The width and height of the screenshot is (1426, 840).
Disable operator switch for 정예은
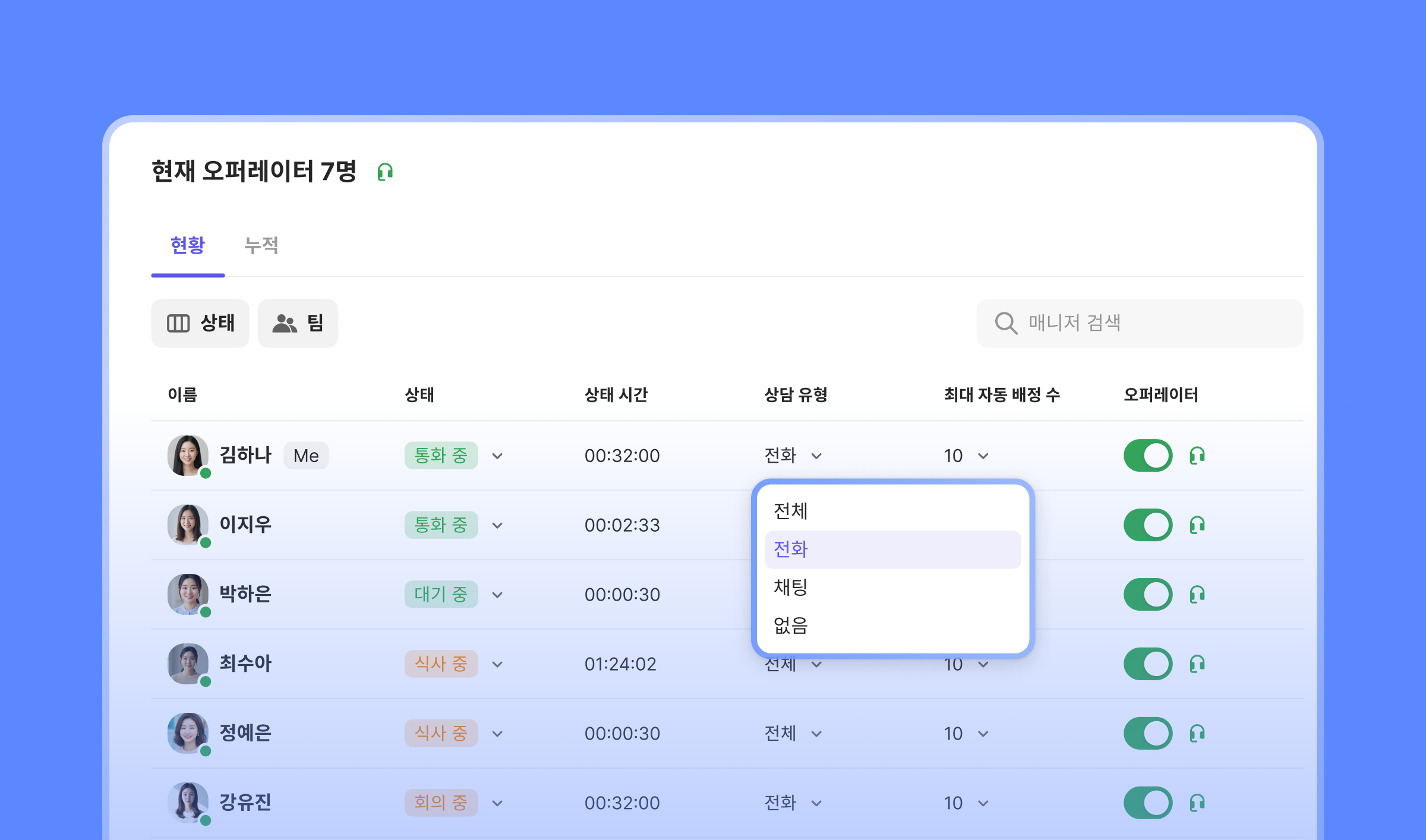coord(1148,734)
